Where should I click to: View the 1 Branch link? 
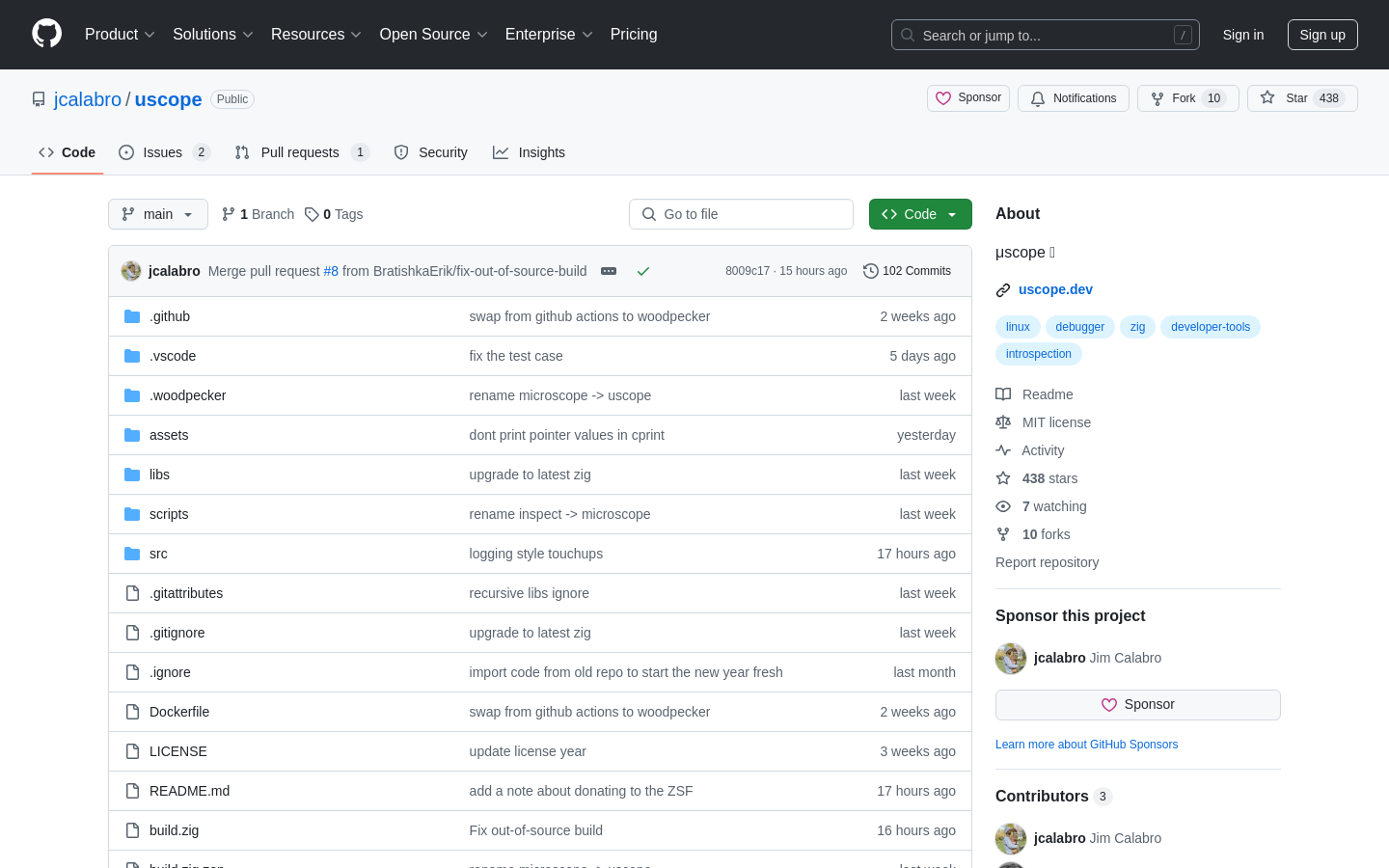click(258, 214)
